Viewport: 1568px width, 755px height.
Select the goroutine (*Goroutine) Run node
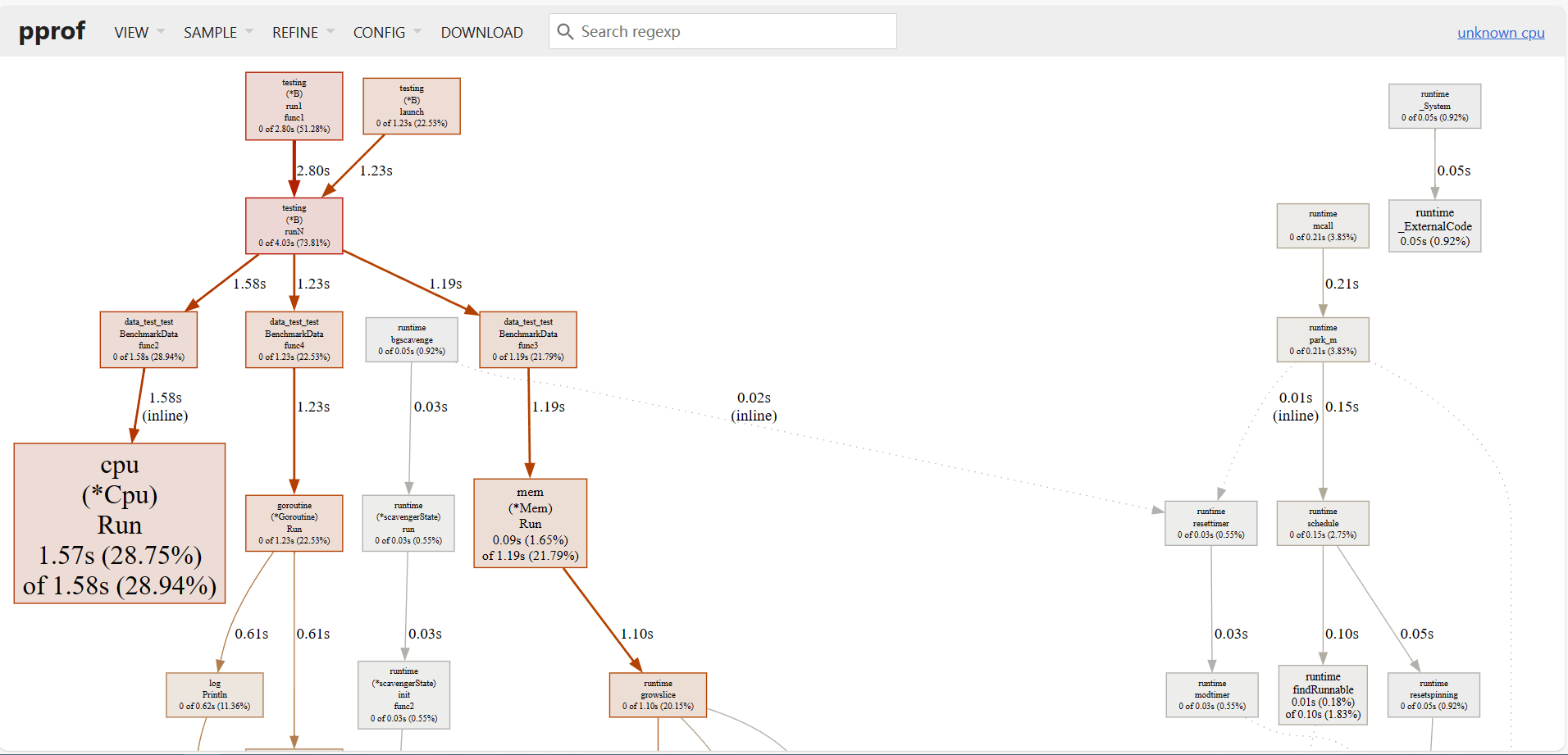click(x=294, y=523)
